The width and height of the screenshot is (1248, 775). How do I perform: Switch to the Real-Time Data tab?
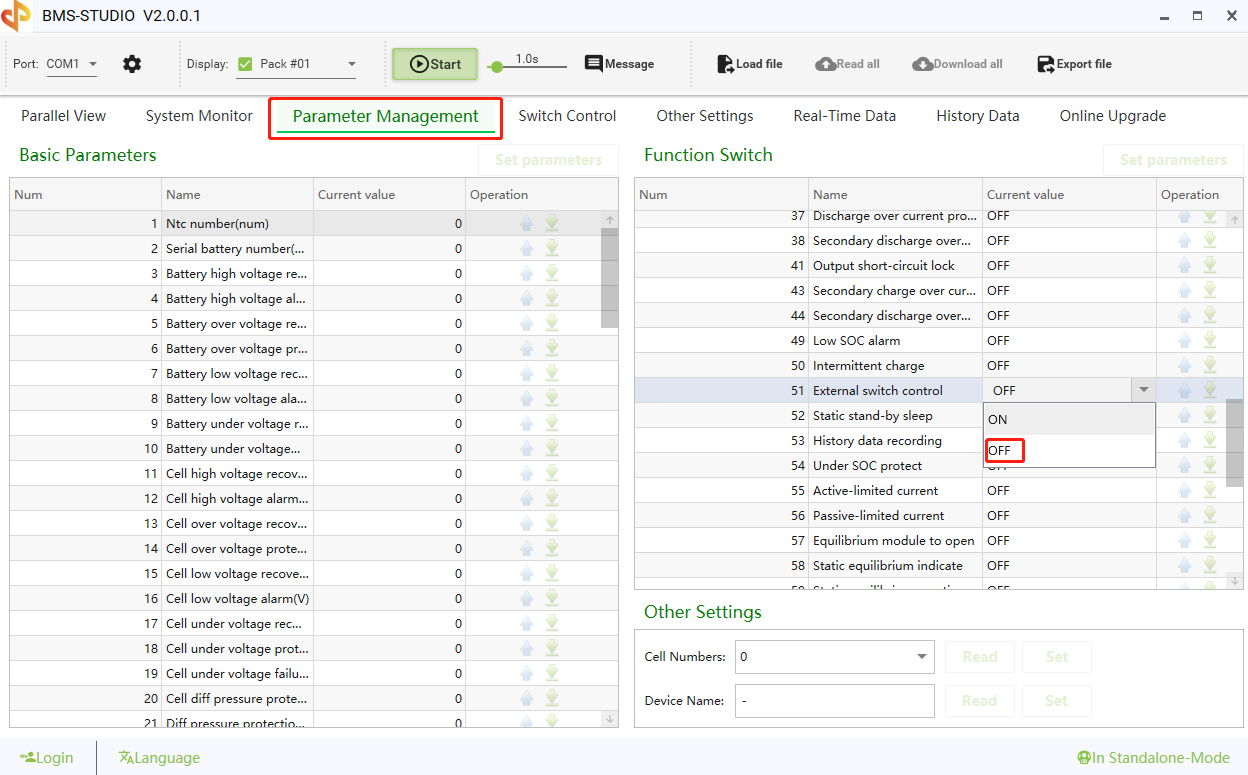845,116
